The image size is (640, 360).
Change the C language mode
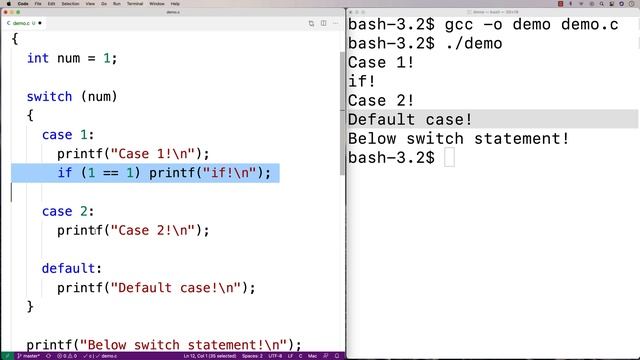coord(300,356)
